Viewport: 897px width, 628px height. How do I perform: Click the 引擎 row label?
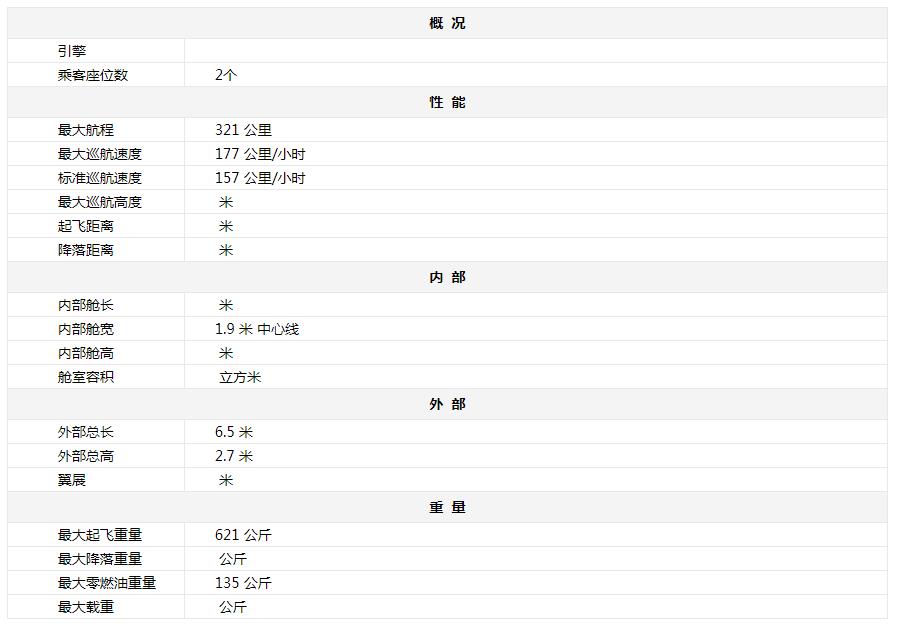(72, 51)
